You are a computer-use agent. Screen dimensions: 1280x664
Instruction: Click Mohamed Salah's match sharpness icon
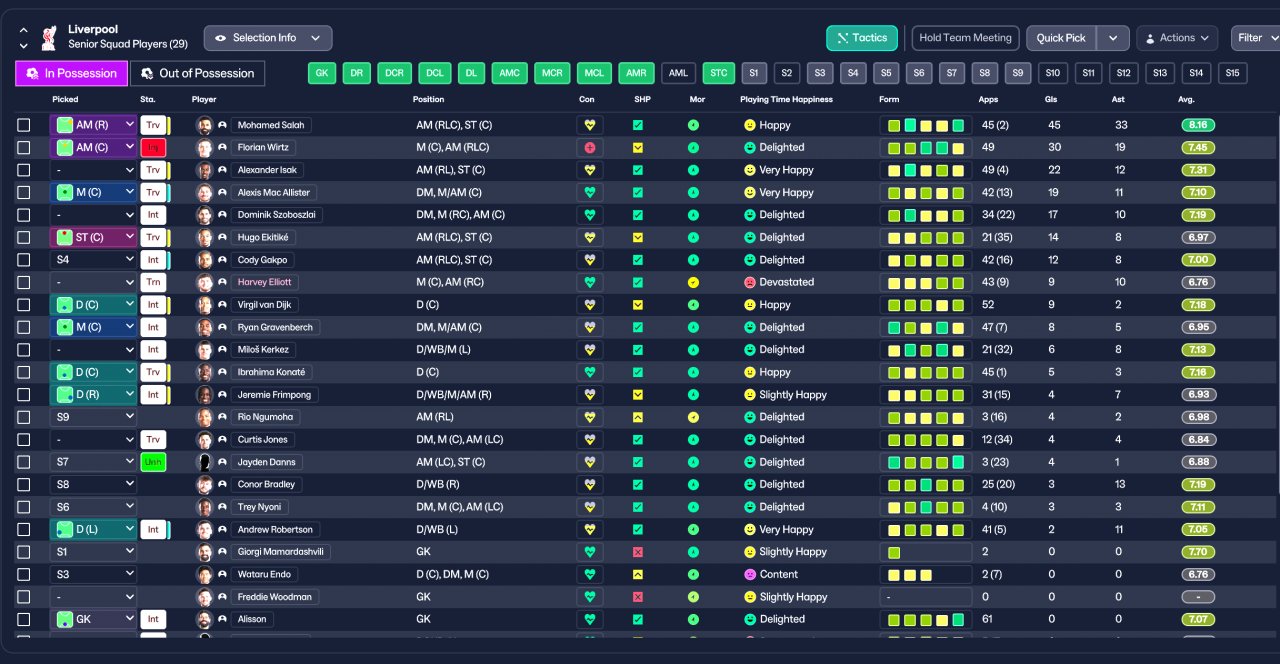638,125
